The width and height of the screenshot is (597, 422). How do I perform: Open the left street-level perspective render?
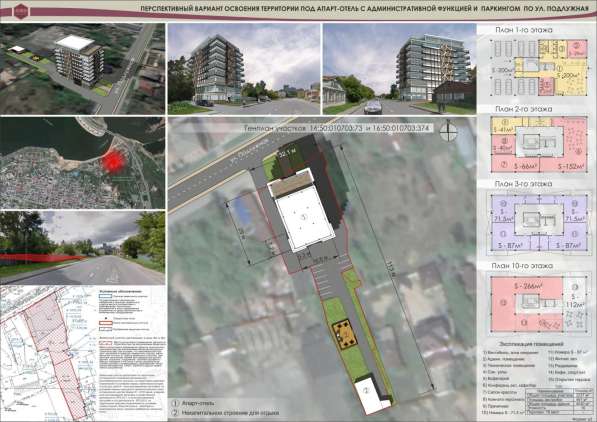pyautogui.click(x=244, y=69)
